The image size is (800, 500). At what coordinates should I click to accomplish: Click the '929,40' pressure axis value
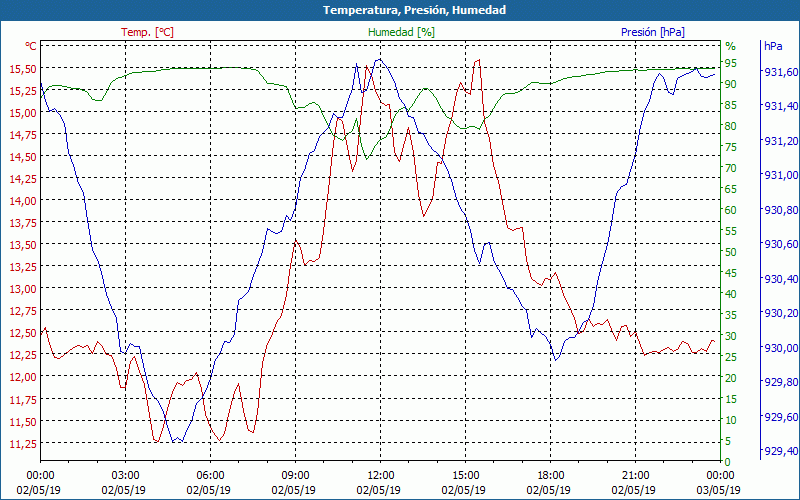781,451
